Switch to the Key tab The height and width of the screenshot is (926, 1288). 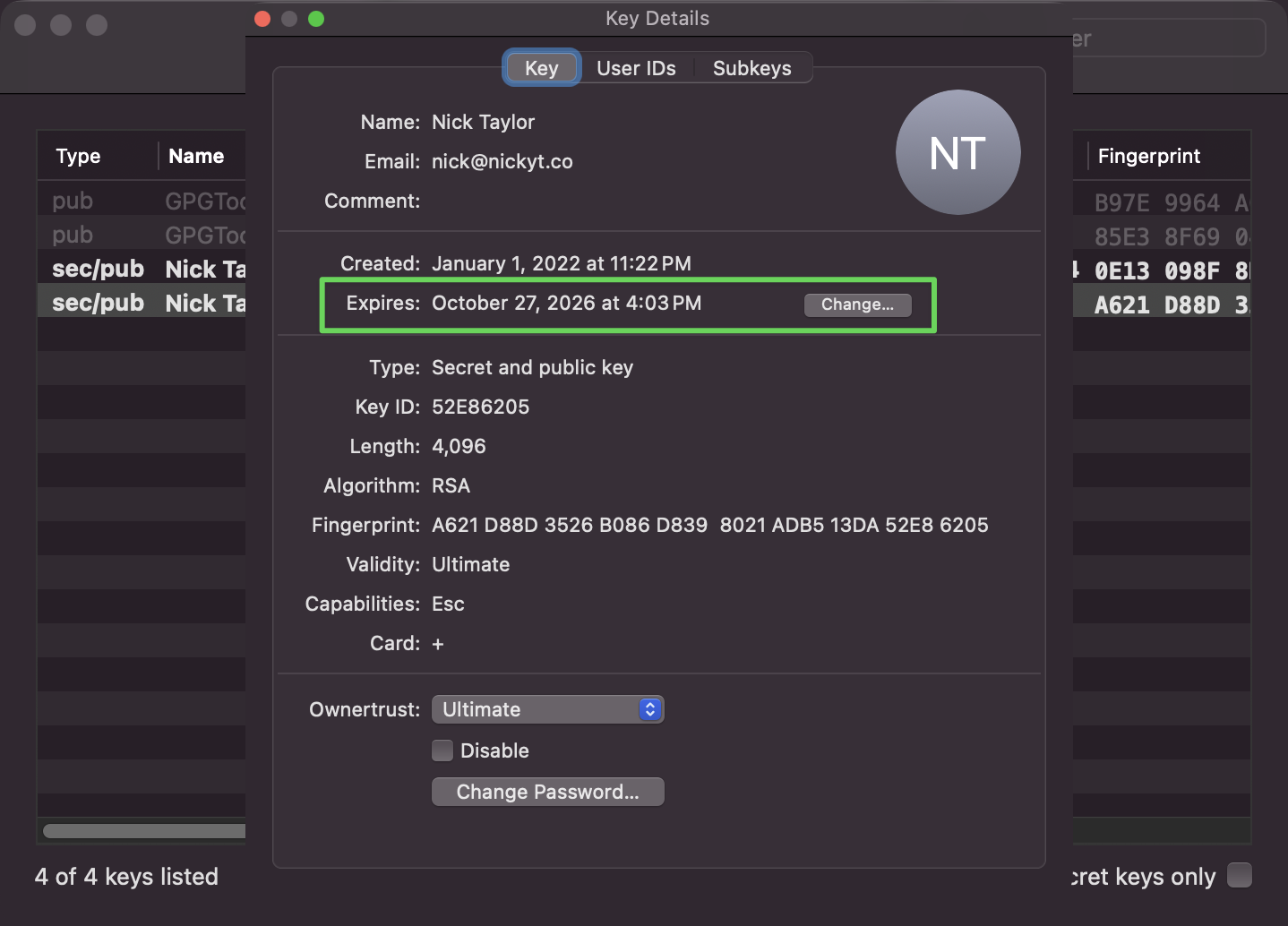(x=541, y=68)
